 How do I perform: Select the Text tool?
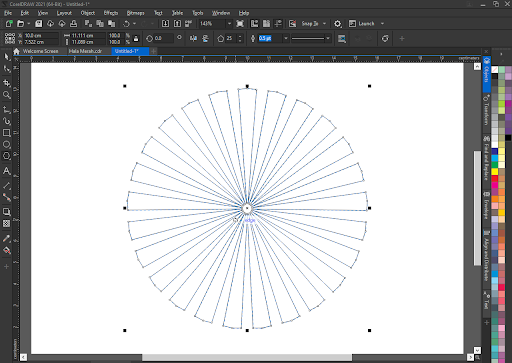[6, 171]
